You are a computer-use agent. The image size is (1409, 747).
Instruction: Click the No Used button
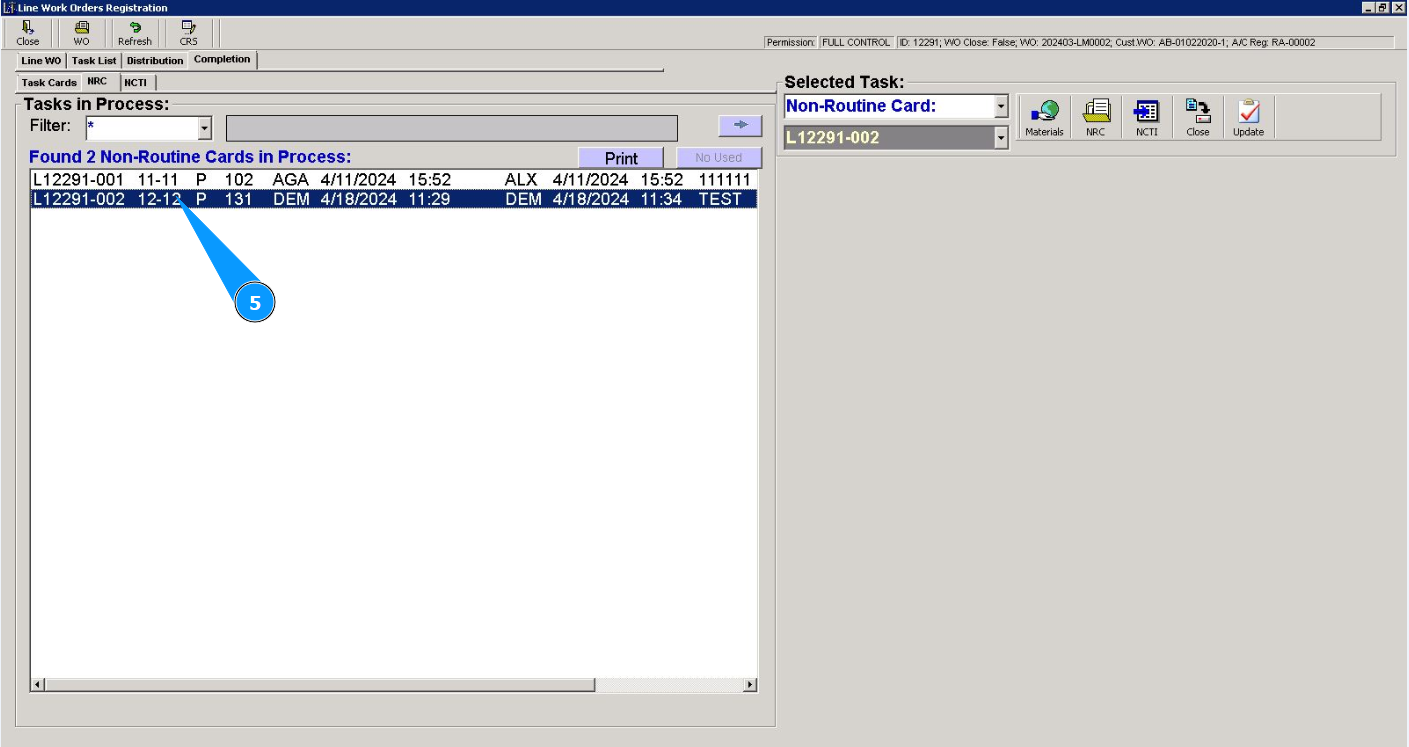click(719, 158)
